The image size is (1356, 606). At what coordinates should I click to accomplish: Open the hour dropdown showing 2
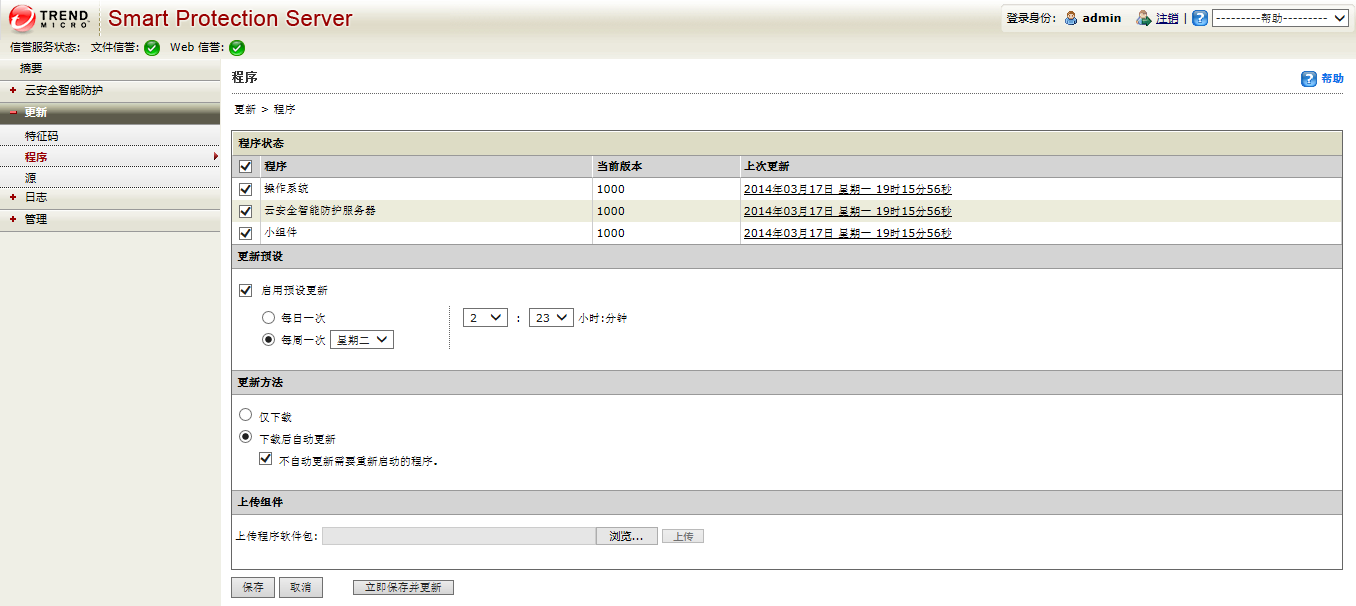[x=485, y=318]
